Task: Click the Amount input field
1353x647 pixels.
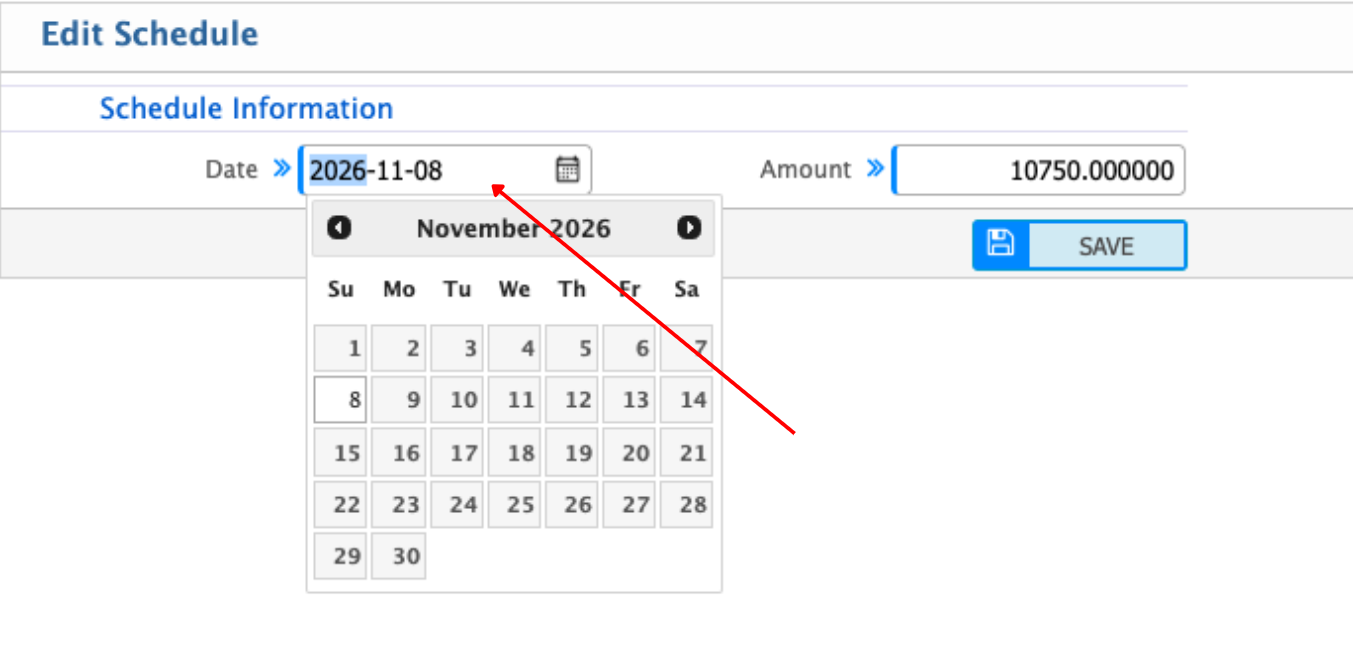Action: coord(1038,171)
